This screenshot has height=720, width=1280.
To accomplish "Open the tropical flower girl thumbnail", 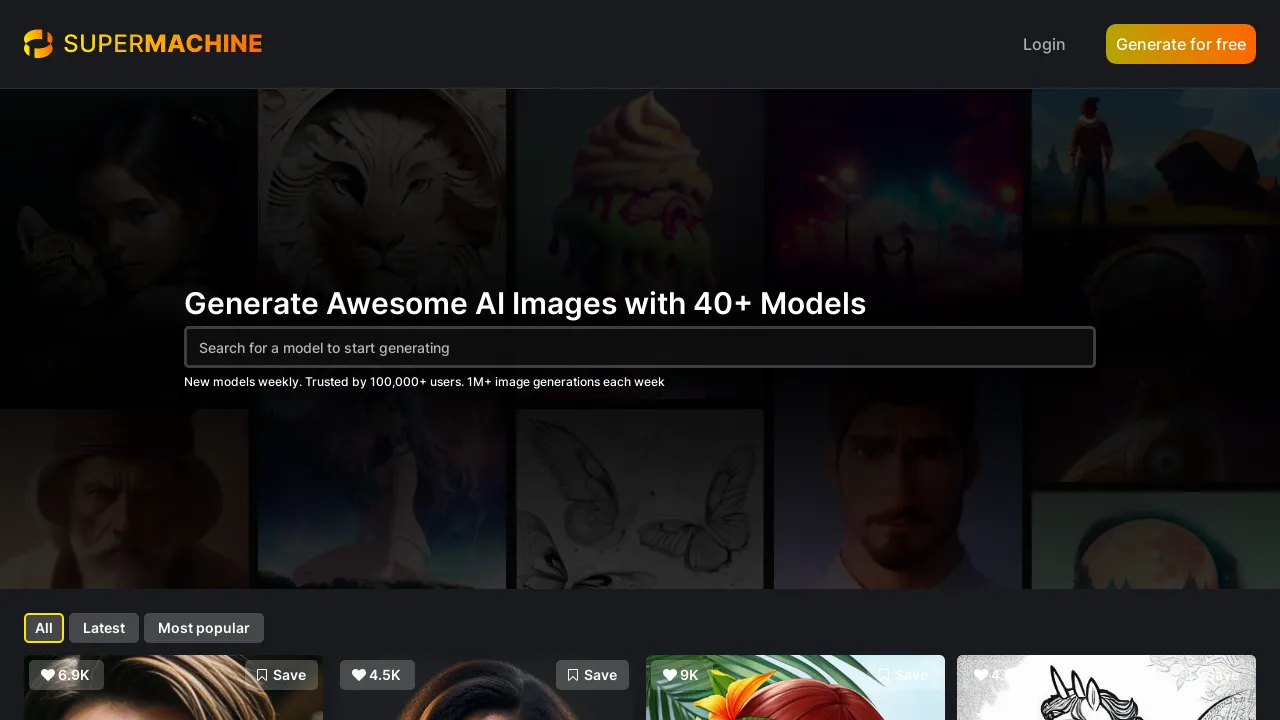I will (795, 700).
